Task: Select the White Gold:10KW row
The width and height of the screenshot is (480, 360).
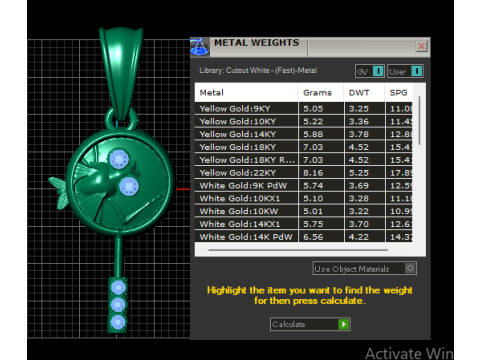Action: (304, 211)
